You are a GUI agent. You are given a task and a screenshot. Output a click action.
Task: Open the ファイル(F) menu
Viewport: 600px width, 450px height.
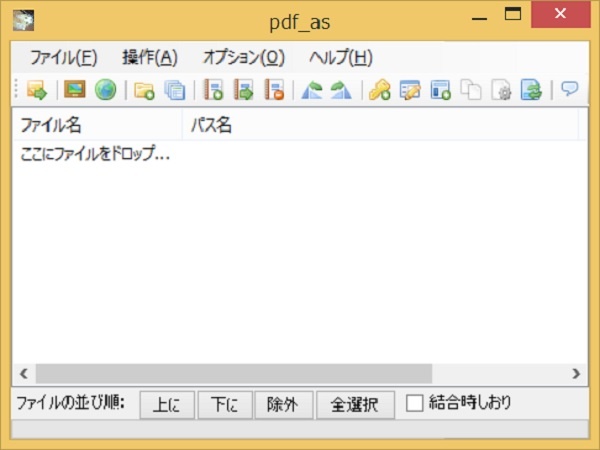(64, 56)
